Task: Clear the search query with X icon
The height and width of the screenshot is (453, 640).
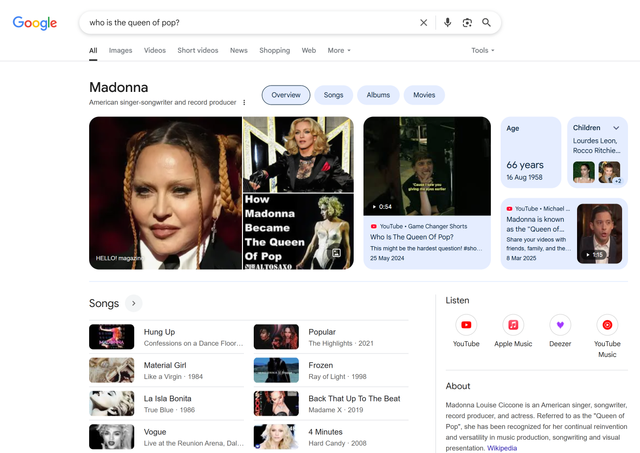Action: click(x=424, y=22)
